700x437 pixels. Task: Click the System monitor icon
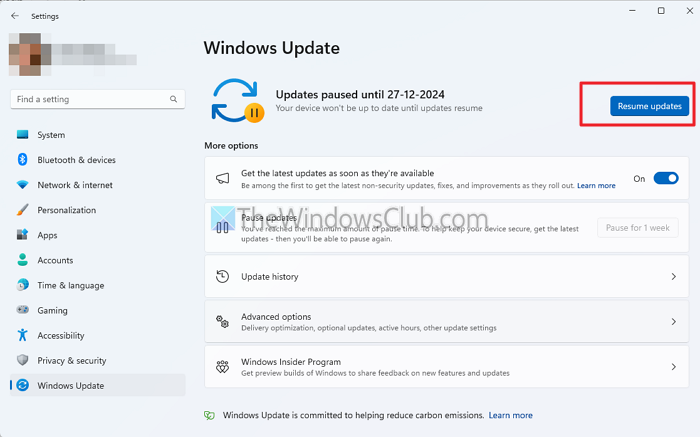point(22,134)
